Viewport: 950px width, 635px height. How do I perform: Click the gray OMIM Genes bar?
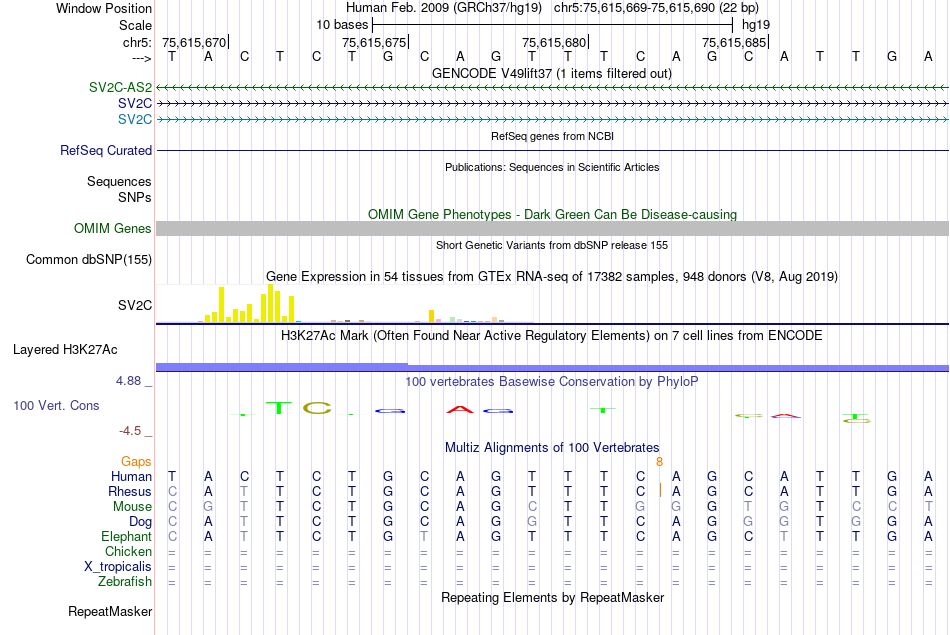pyautogui.click(x=552, y=228)
